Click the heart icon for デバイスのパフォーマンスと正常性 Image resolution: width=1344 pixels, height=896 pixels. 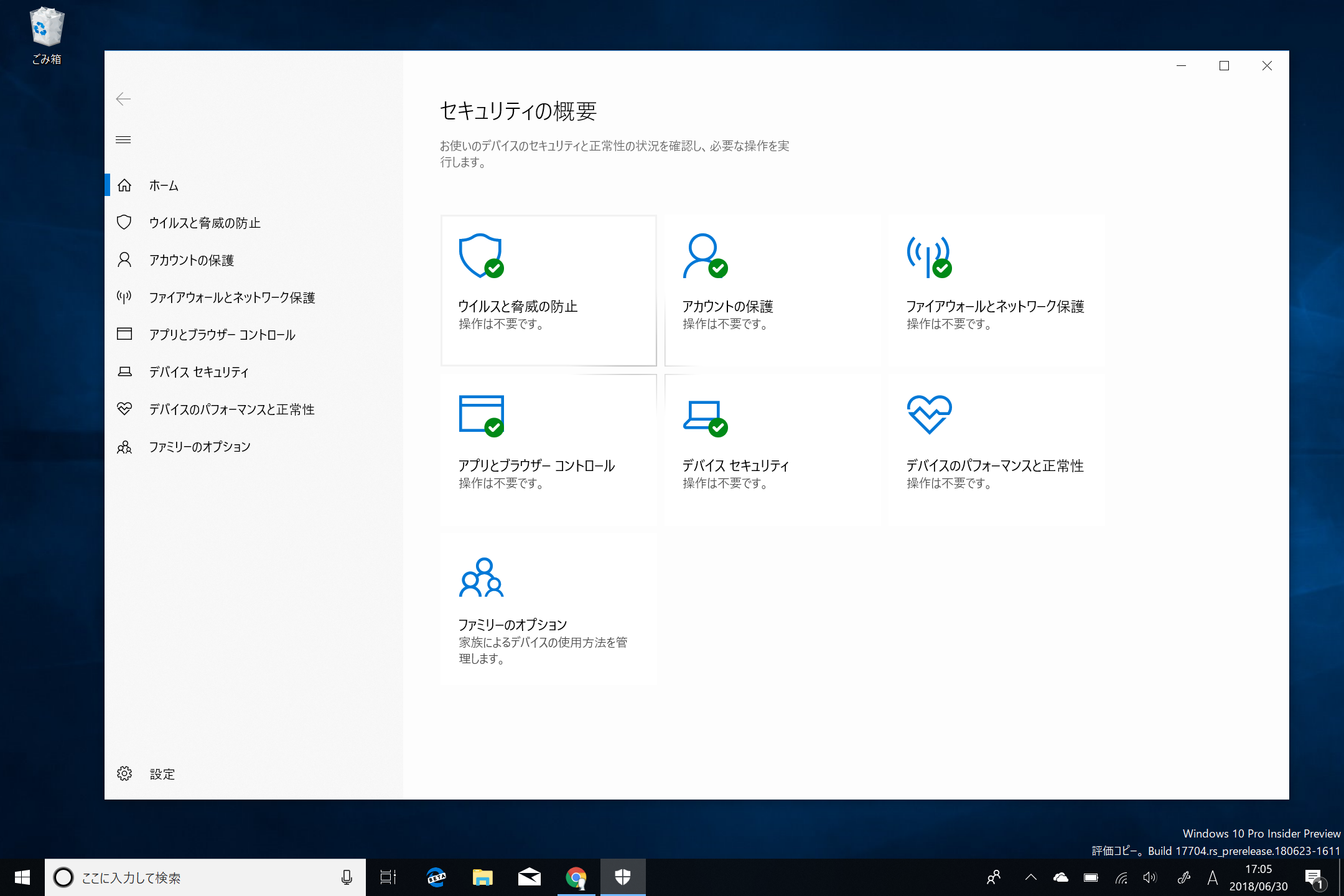pos(124,409)
